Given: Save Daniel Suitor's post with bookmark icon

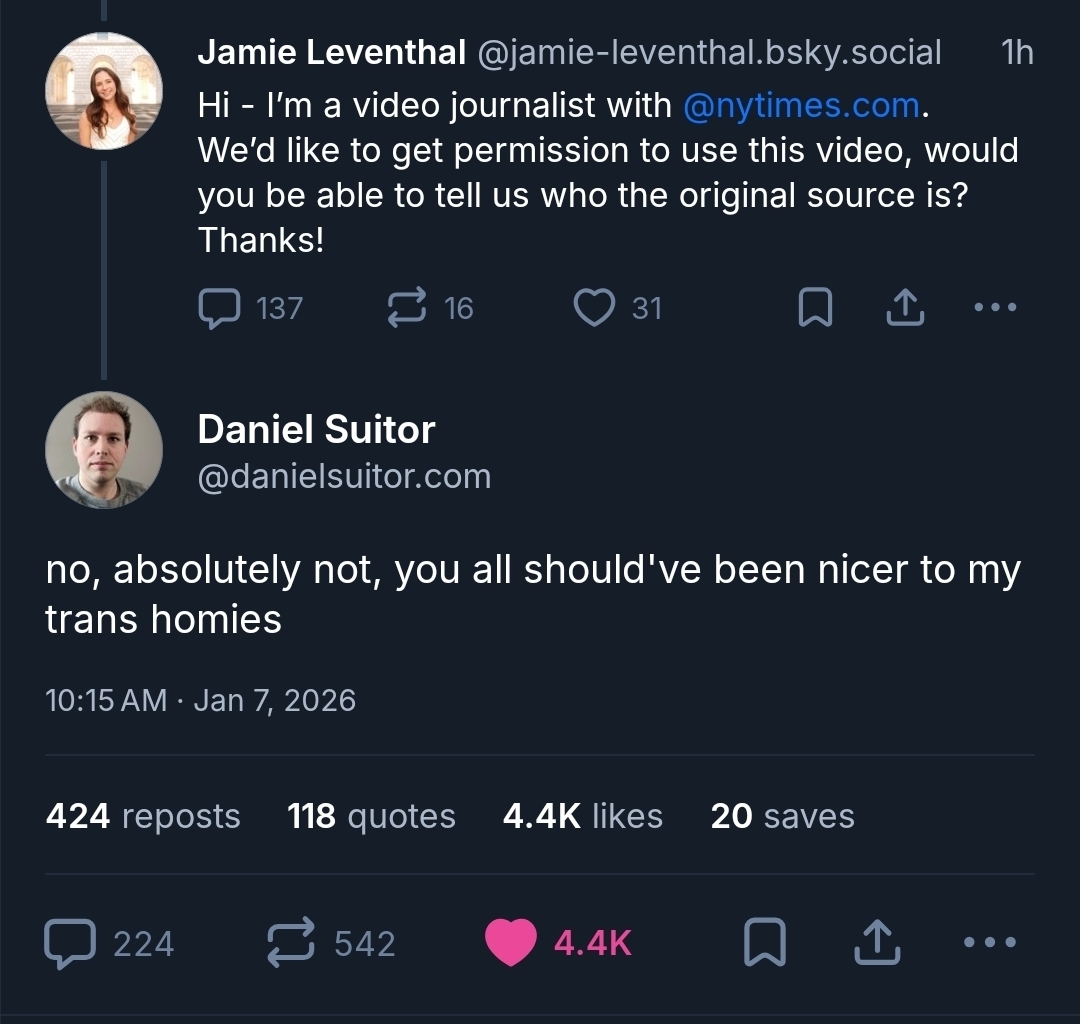Looking at the screenshot, I should tap(765, 943).
